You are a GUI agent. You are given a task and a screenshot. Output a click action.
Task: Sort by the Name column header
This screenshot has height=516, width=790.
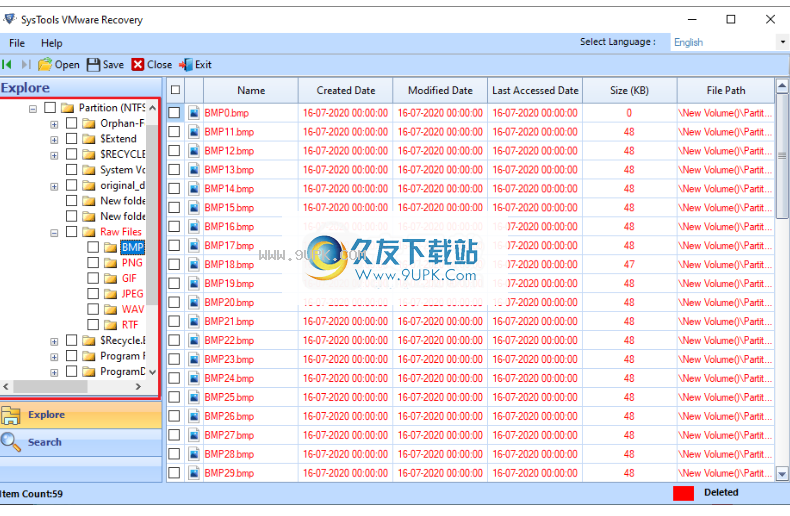251,91
